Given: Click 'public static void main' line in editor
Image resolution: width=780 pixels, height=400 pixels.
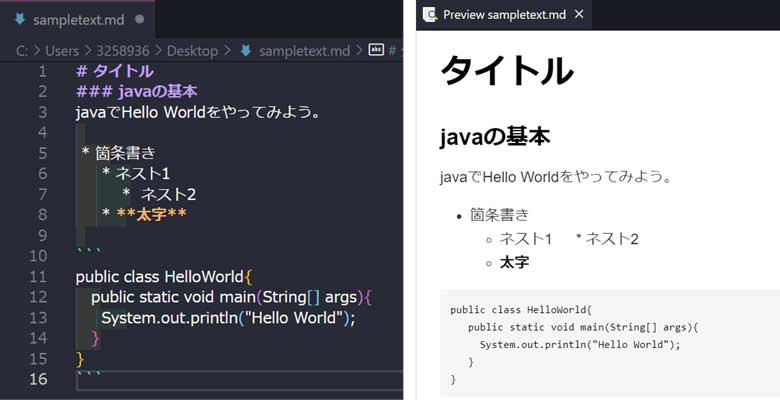Looking at the screenshot, I should pos(232,297).
